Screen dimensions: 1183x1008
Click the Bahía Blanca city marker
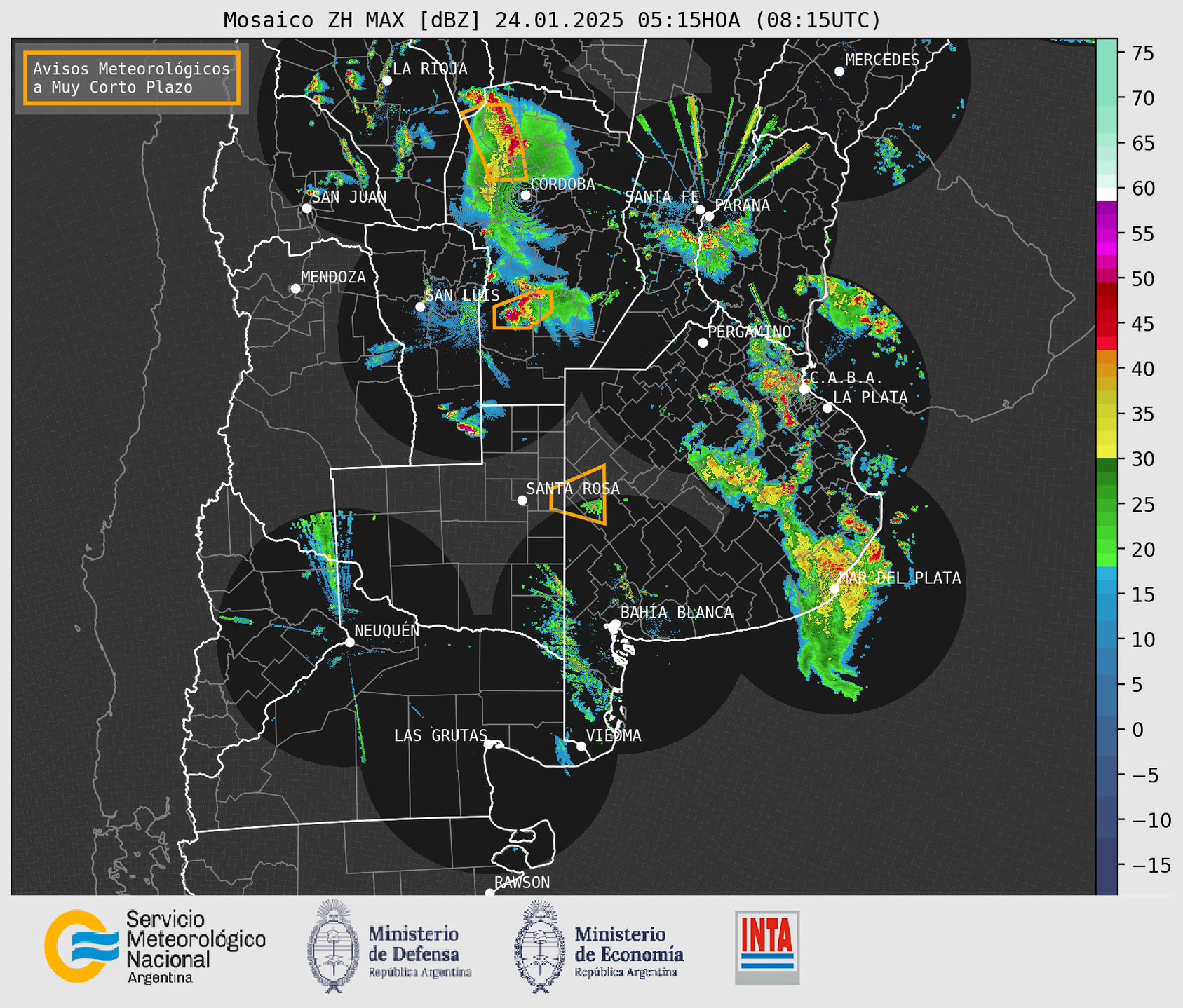pos(615,624)
